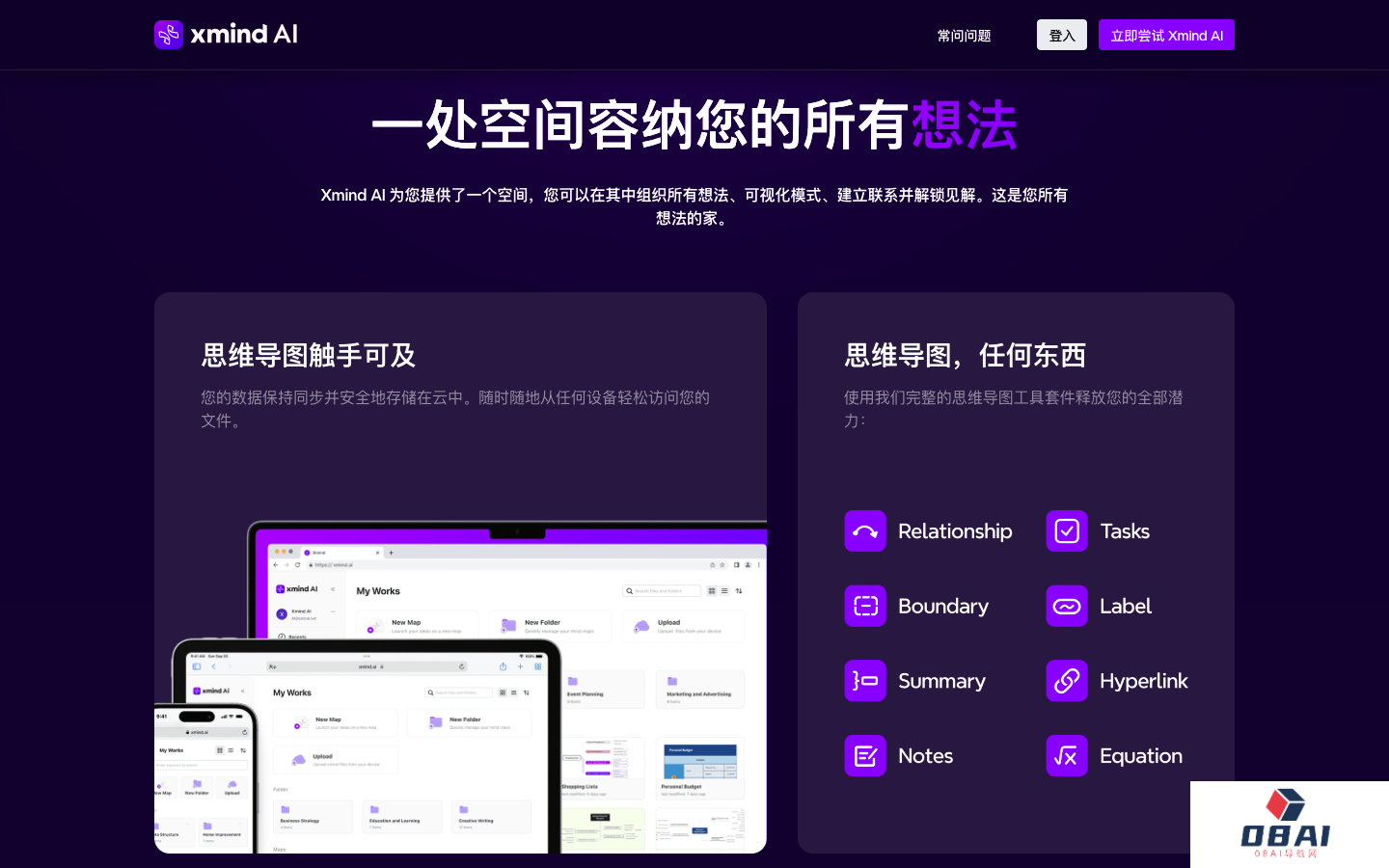Open the 常问问题 FAQ link
This screenshot has width=1389, height=868.
click(x=964, y=36)
